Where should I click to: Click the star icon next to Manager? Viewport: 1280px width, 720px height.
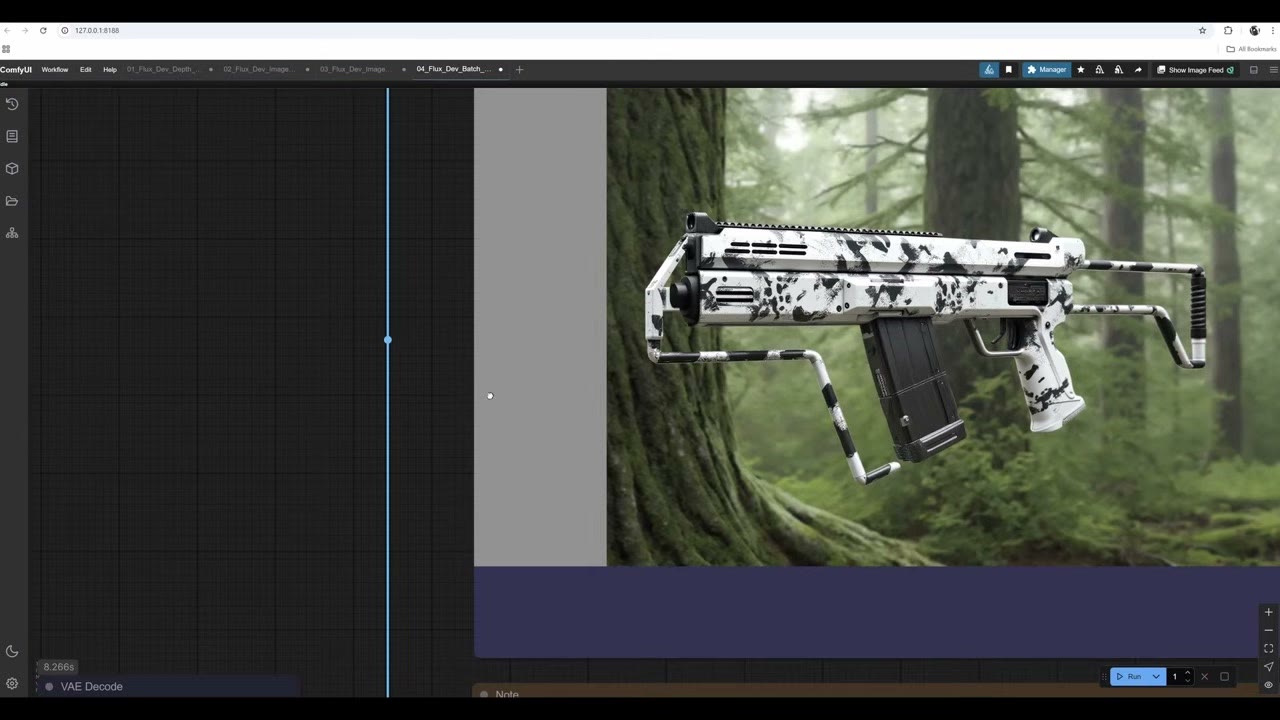1080,70
